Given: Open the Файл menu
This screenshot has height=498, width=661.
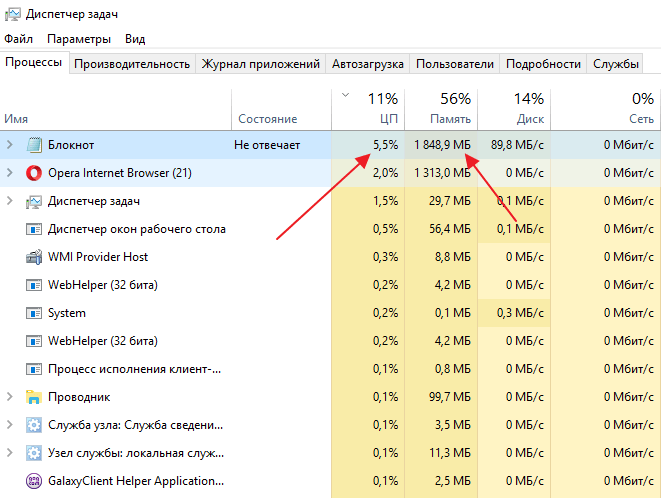Looking at the screenshot, I should 18,39.
